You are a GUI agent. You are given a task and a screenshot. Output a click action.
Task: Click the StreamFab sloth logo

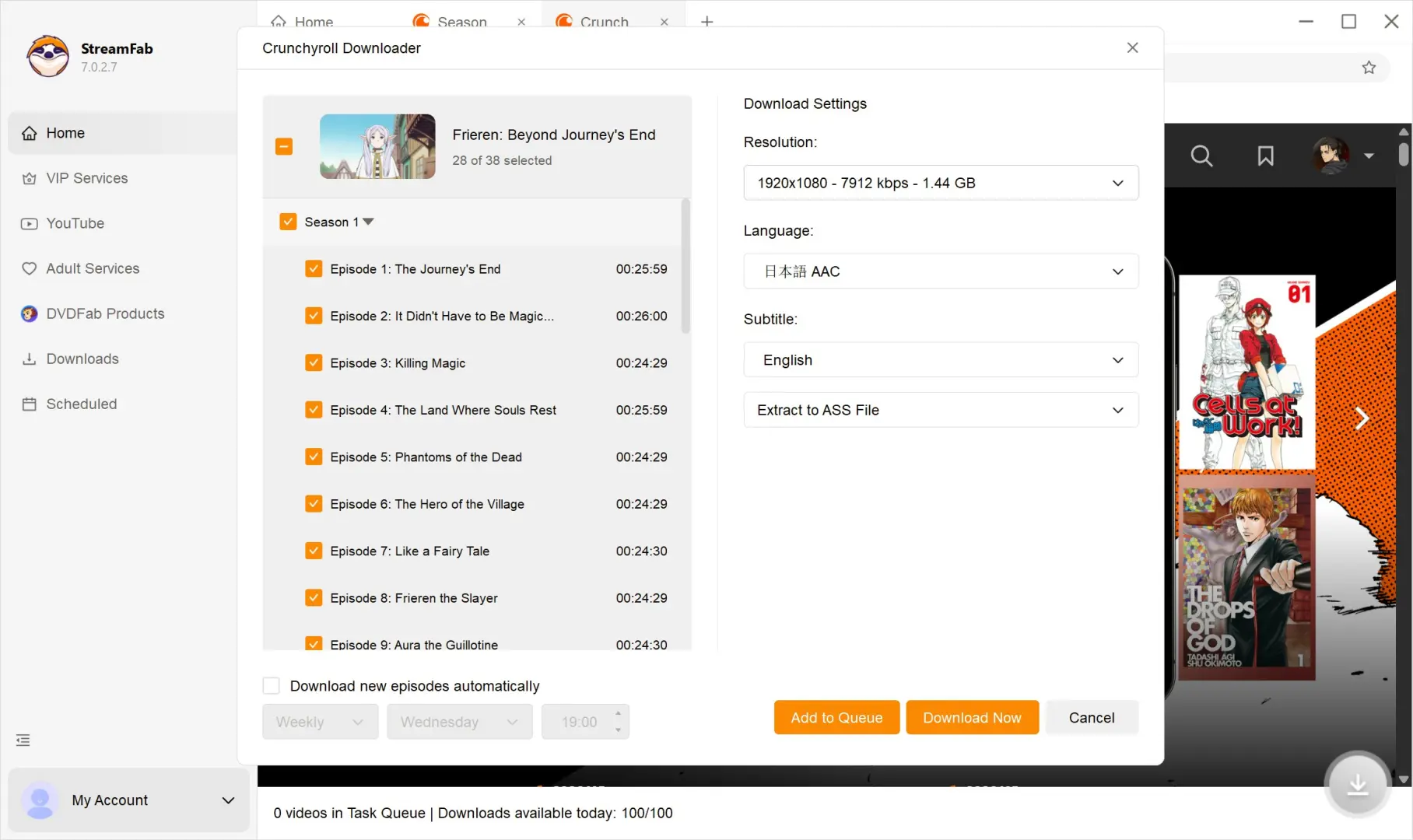click(48, 56)
